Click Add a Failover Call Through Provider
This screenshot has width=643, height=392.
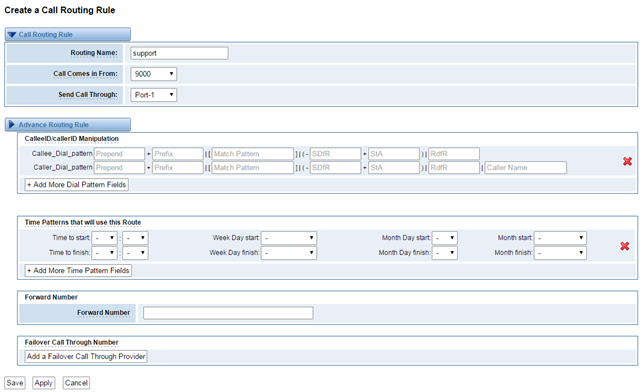tap(86, 356)
